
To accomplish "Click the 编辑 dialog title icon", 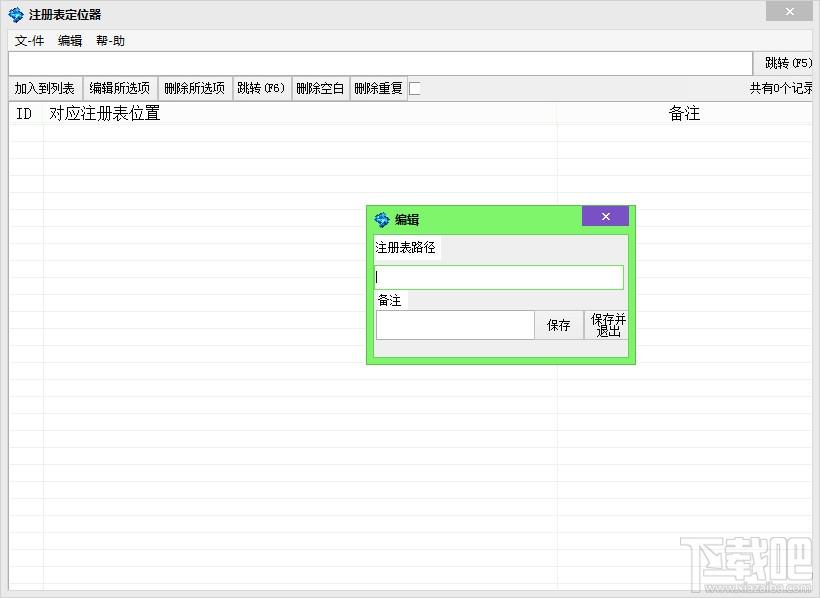I will 382,220.
